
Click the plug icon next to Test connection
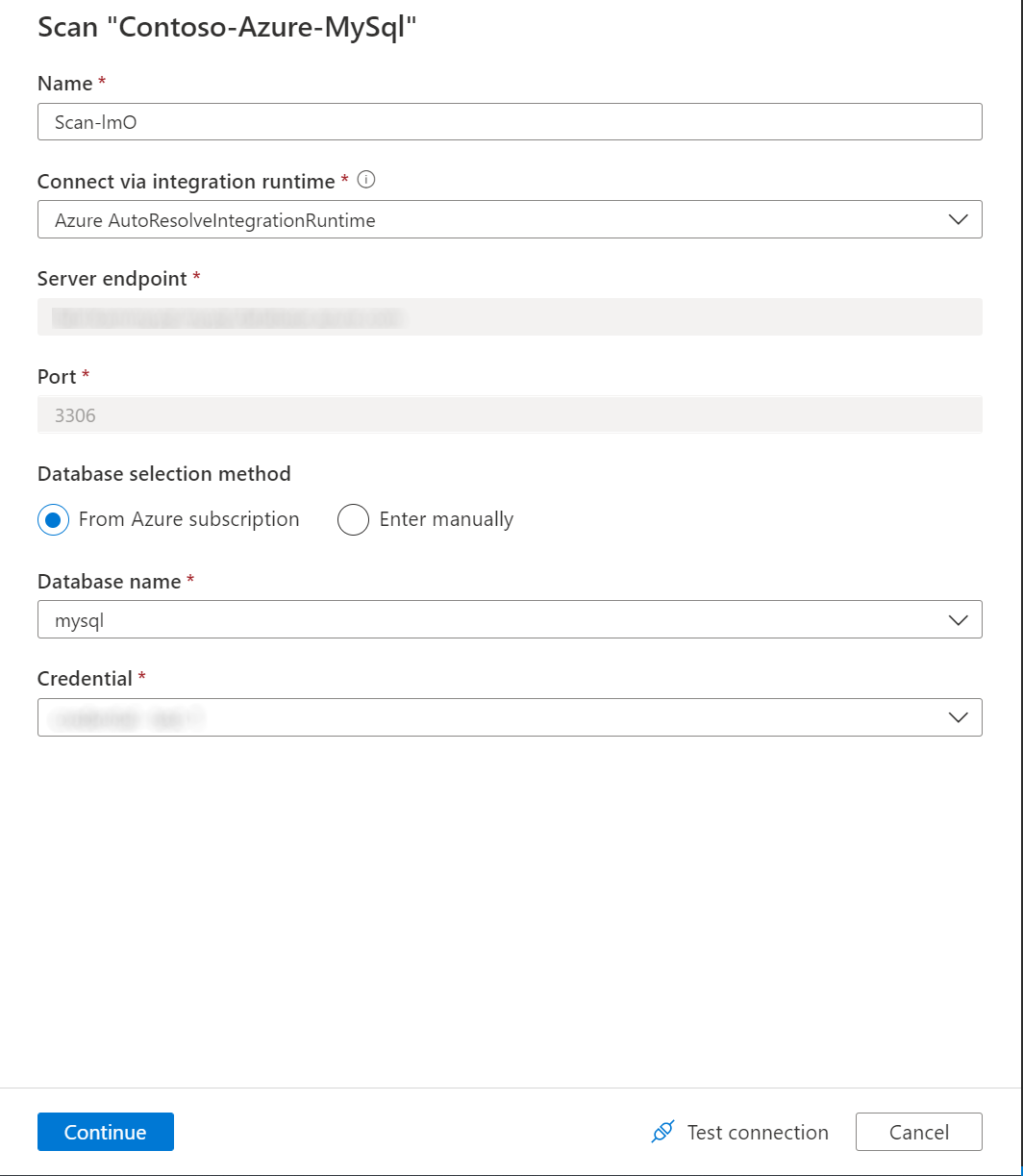pyautogui.click(x=662, y=1132)
